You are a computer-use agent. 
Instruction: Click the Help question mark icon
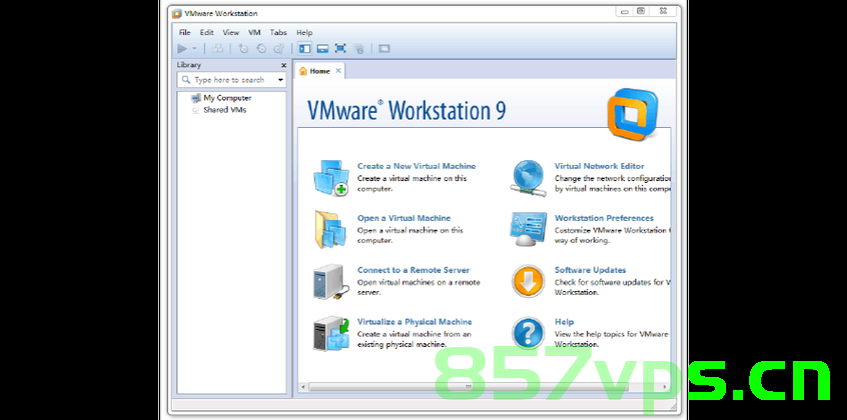point(528,333)
